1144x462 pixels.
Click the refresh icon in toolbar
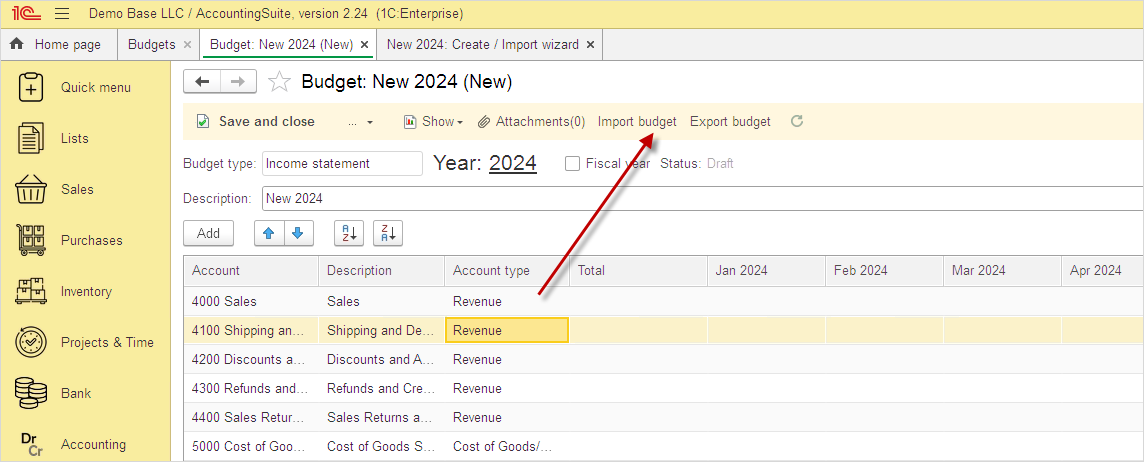(x=797, y=121)
